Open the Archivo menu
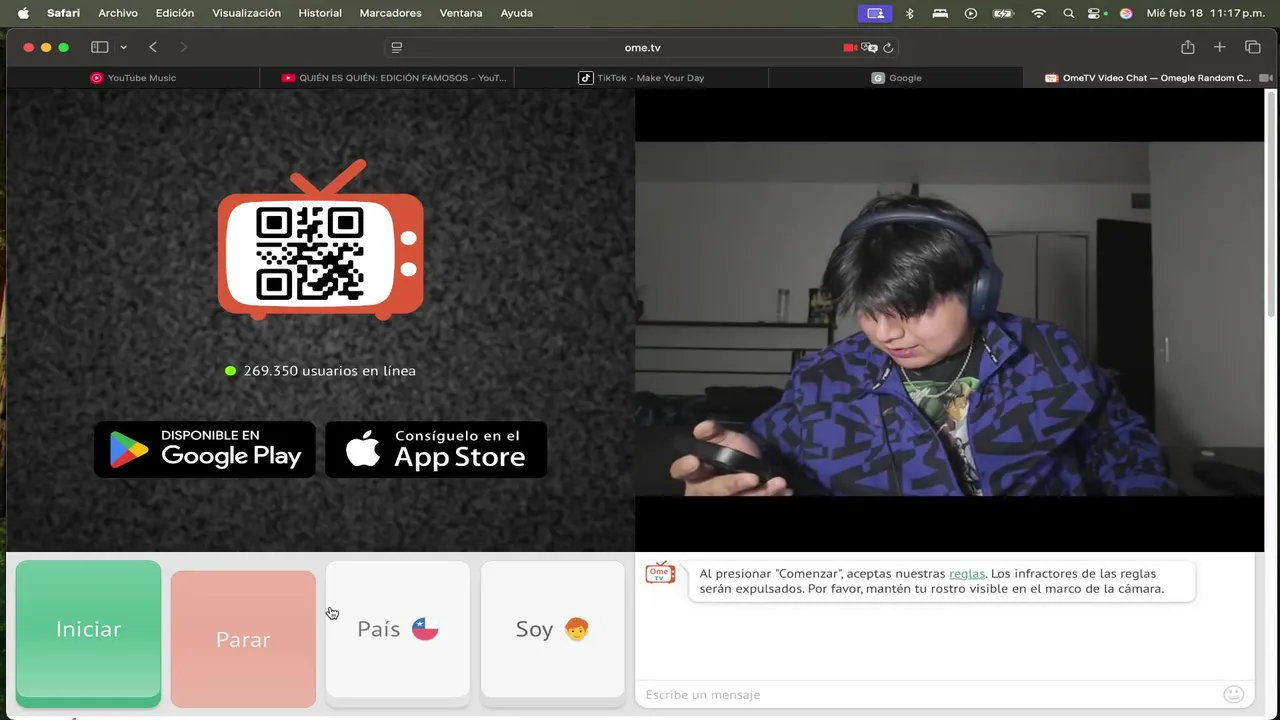Image resolution: width=1280 pixels, height=720 pixels. [118, 13]
